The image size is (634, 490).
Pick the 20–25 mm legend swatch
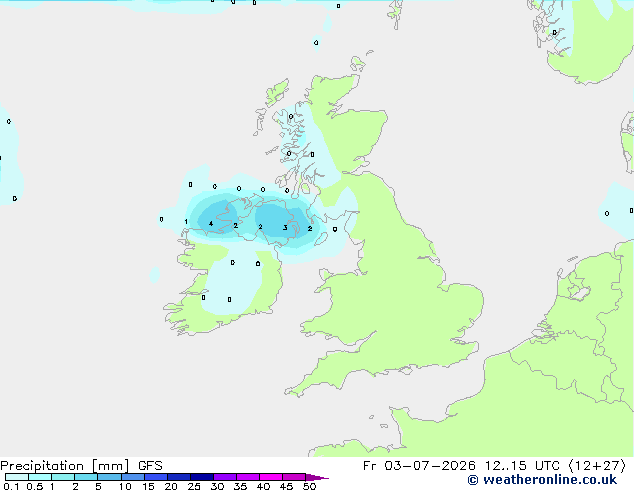pos(178,477)
